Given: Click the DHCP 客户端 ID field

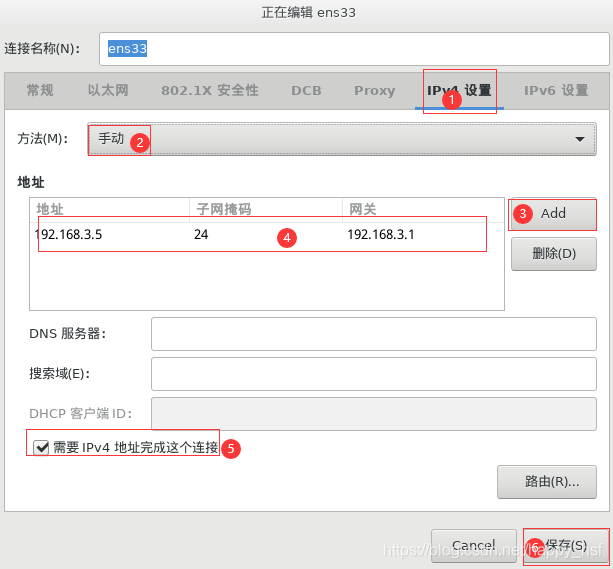Looking at the screenshot, I should pyautogui.click(x=374, y=414).
